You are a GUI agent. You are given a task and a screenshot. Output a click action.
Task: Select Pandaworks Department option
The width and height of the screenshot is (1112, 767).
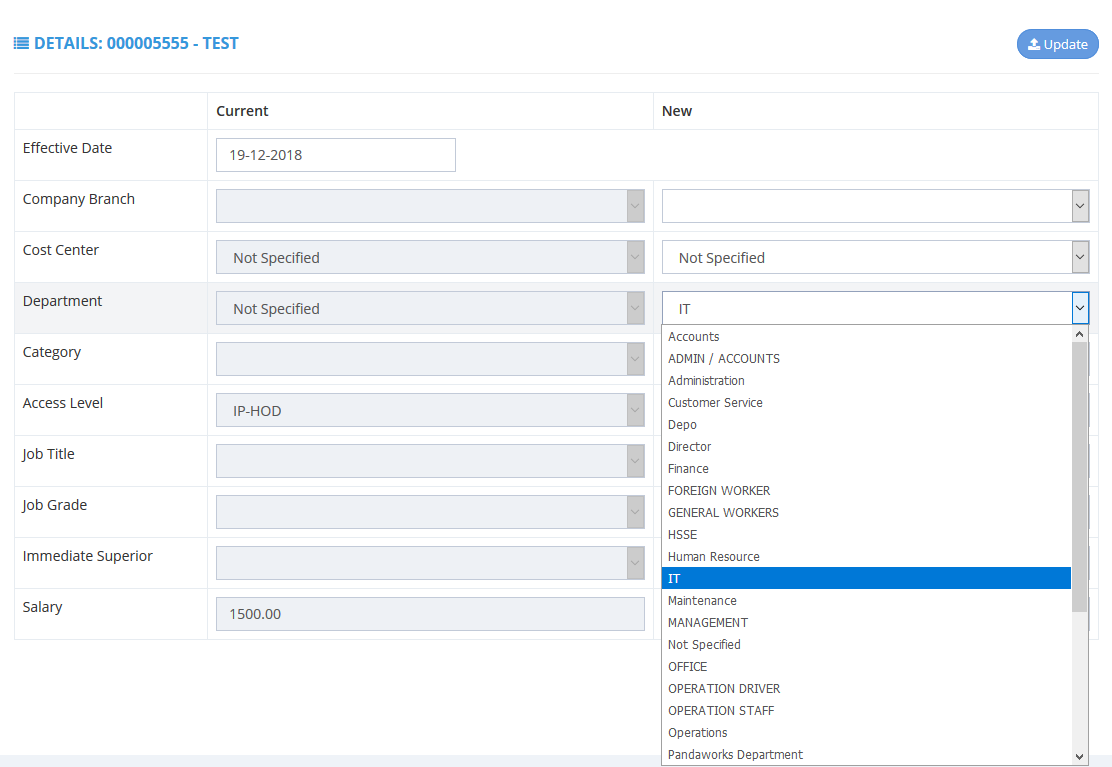point(735,755)
